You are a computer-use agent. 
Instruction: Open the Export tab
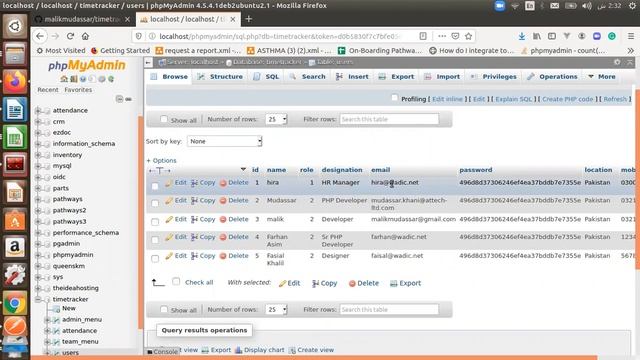396,76
